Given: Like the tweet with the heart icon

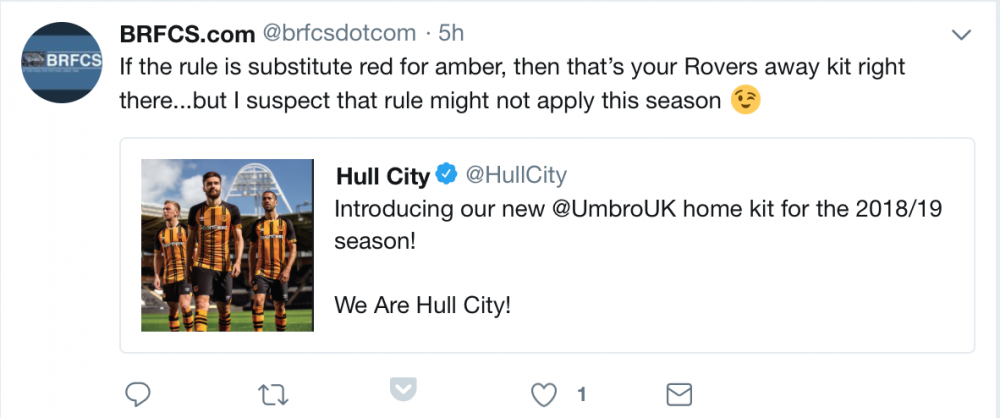Looking at the screenshot, I should tap(543, 395).
